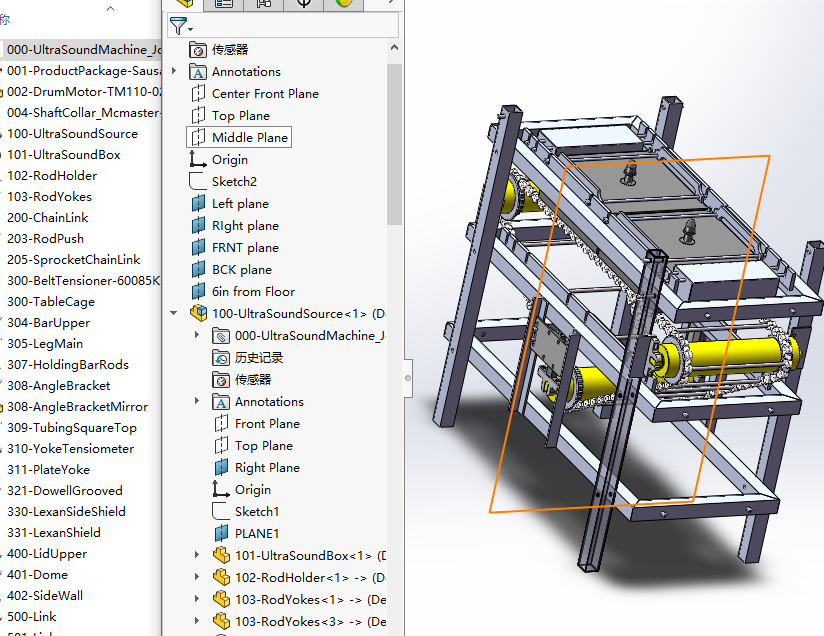This screenshot has width=824, height=636.
Task: Expand the nested Annotations folder
Action: pos(197,401)
